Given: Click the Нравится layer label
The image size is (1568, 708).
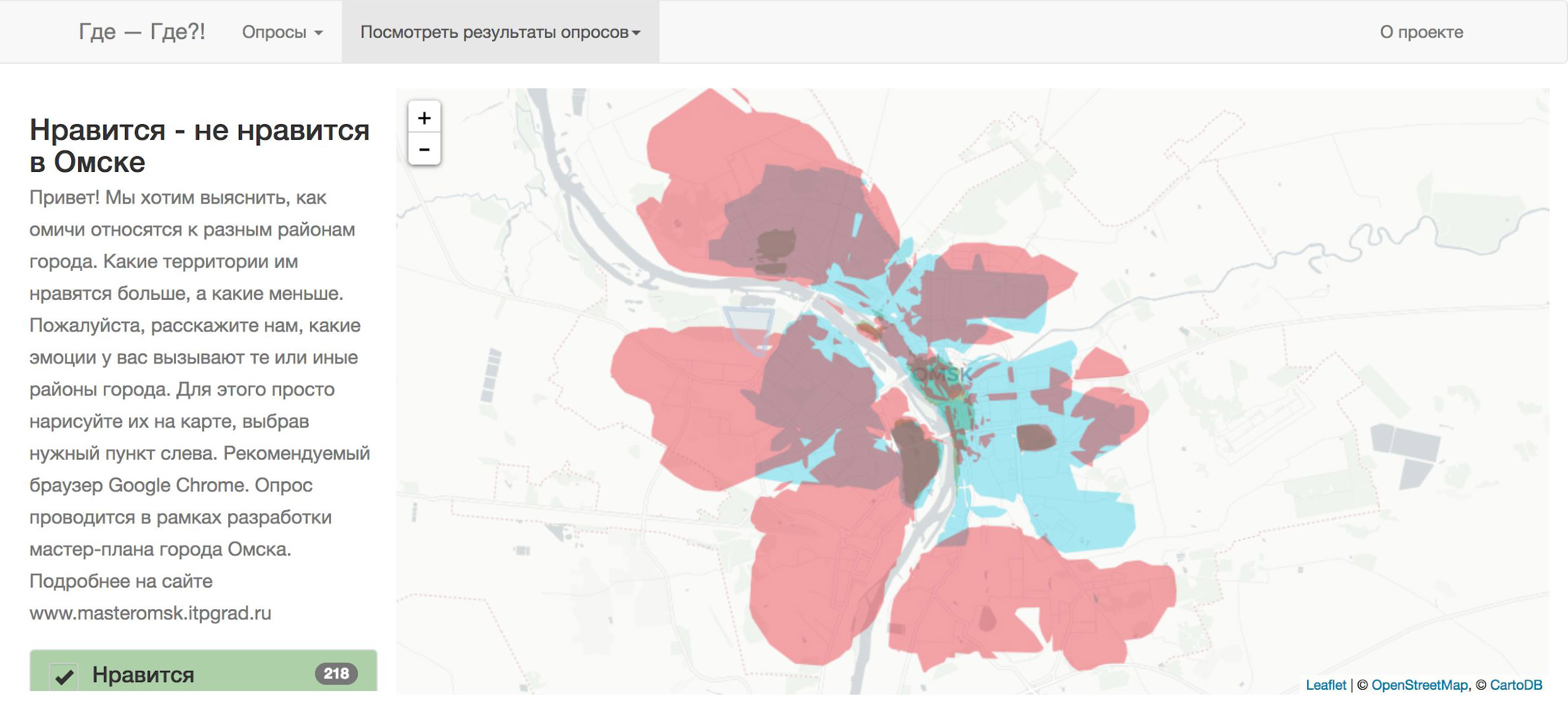Looking at the screenshot, I should click(143, 675).
